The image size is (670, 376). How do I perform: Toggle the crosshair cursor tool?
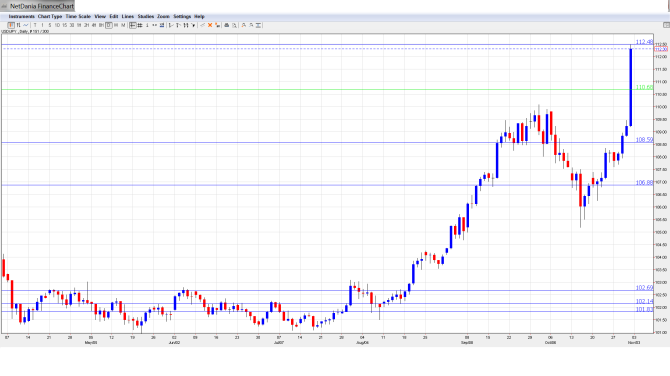point(132,25)
